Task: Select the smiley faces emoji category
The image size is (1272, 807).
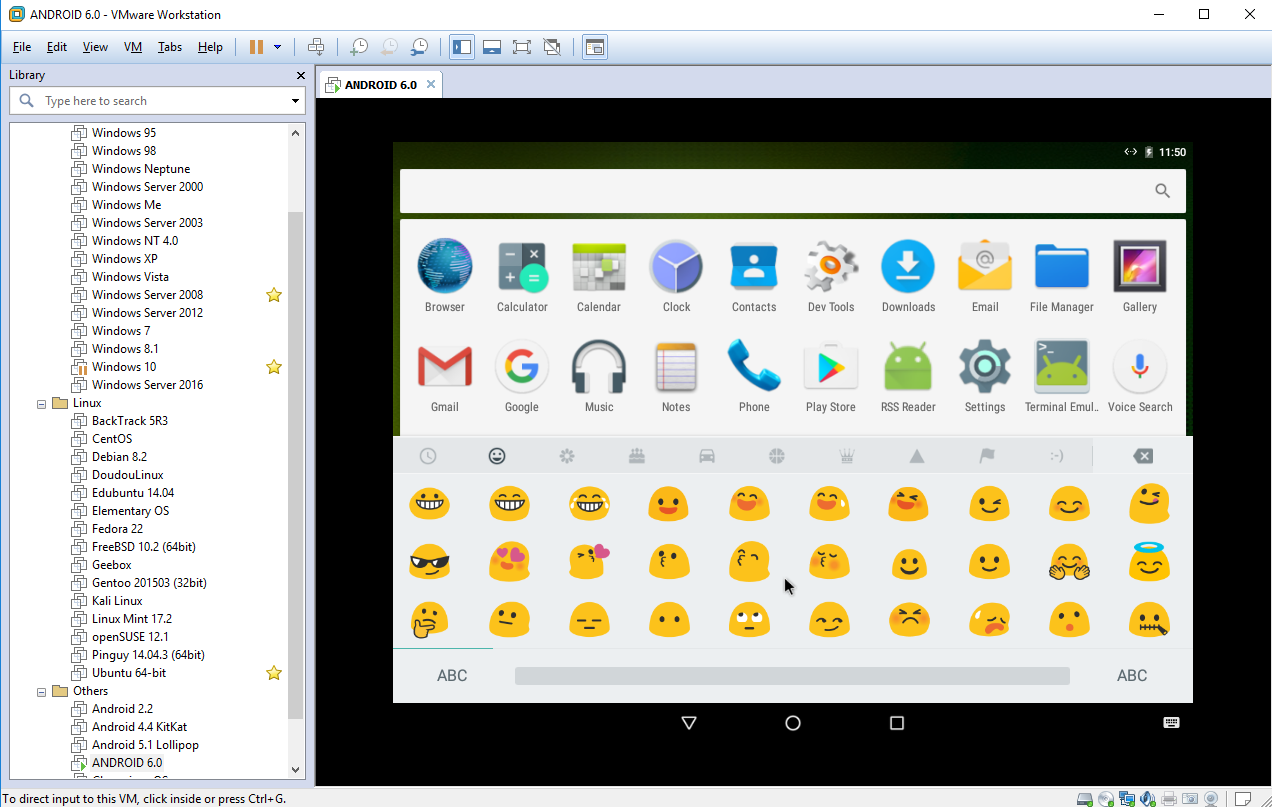Action: [x=497, y=456]
